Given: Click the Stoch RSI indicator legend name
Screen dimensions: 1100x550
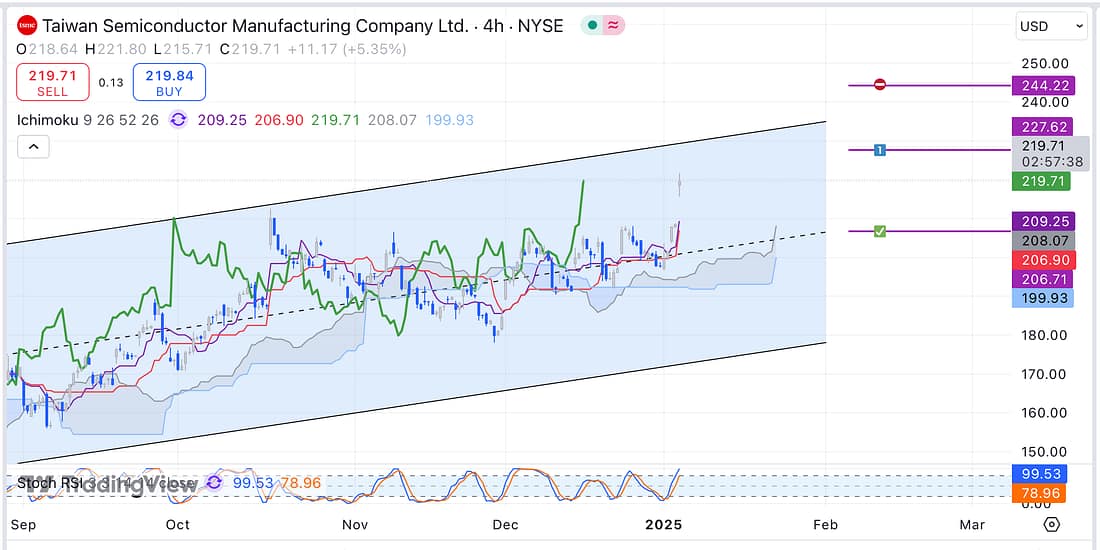Looking at the screenshot, I should (48, 484).
